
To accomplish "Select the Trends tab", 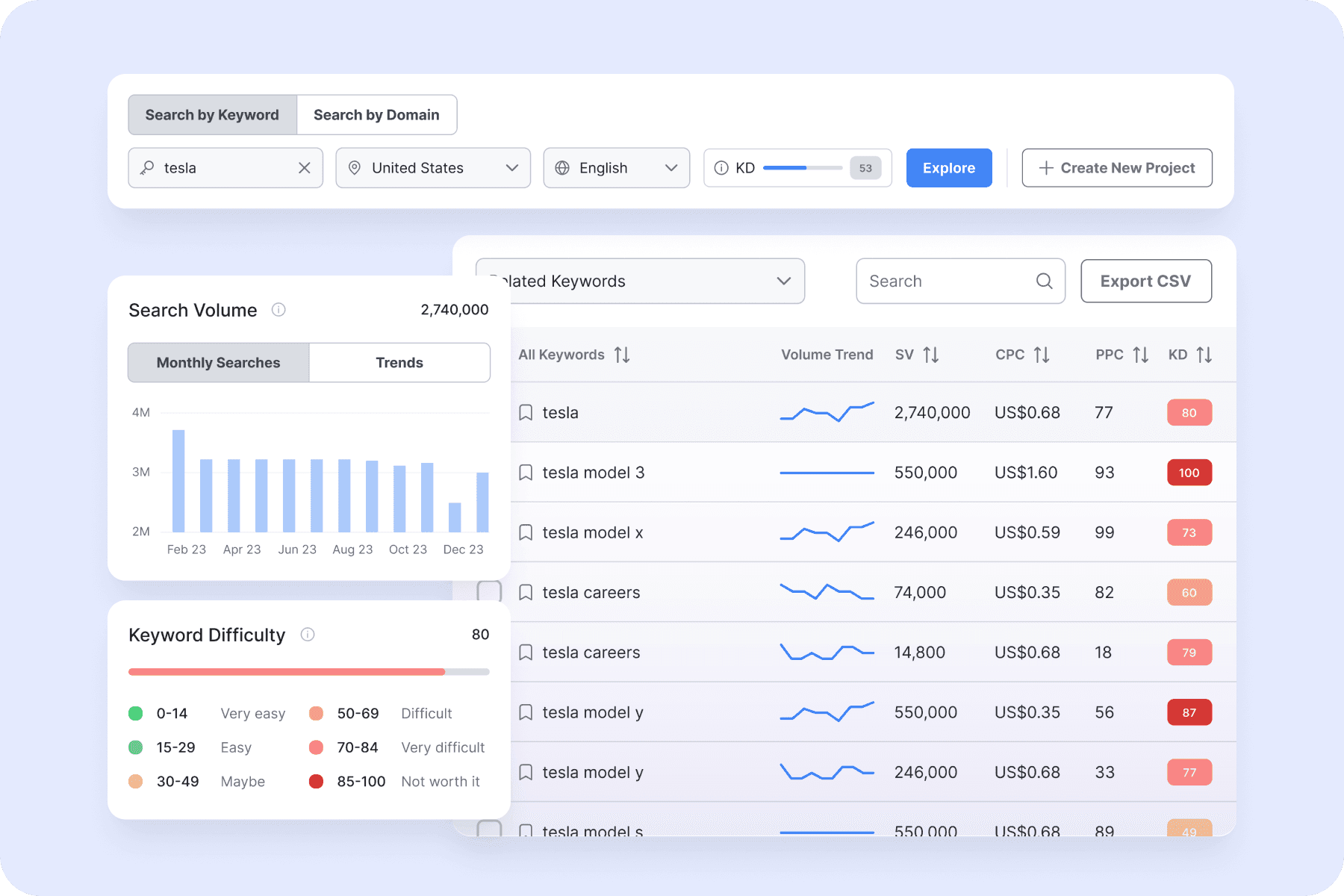I will tap(399, 363).
